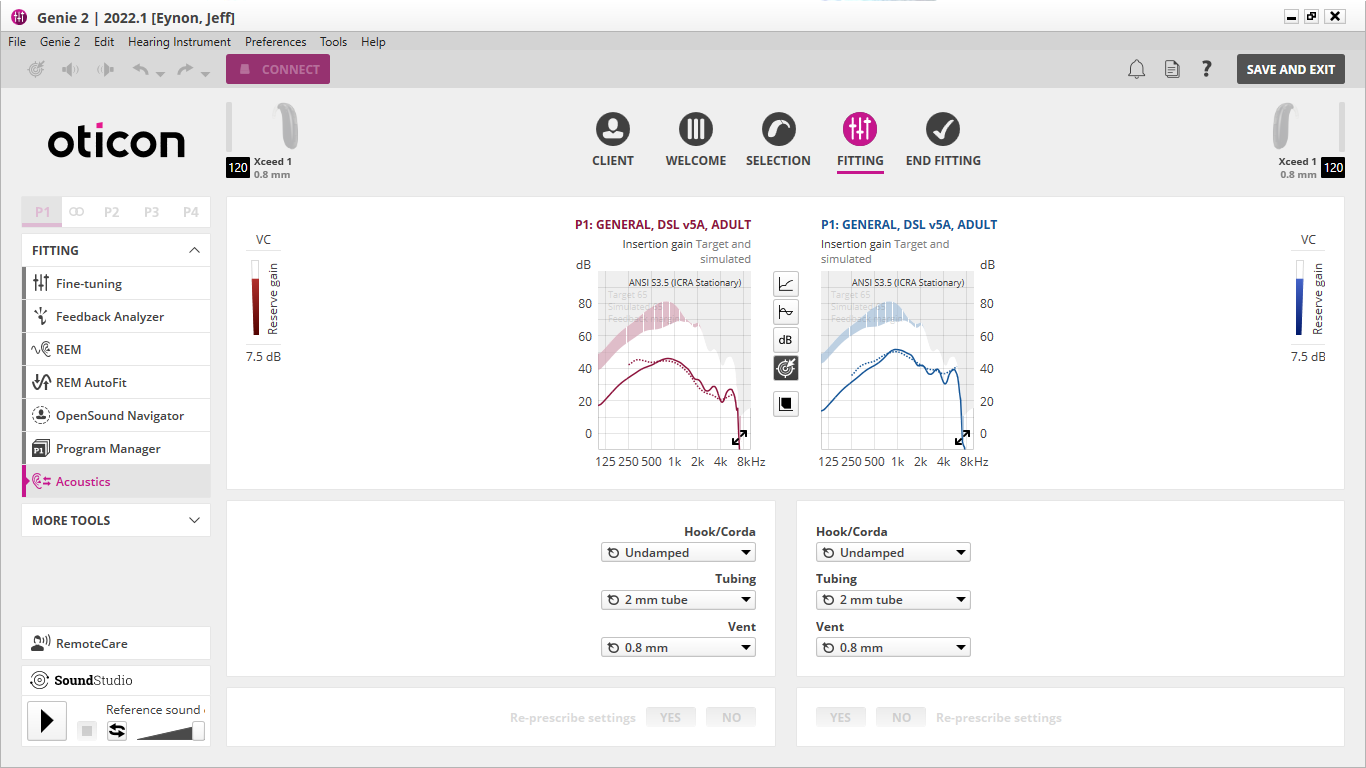Open OpenSound Navigator

(x=116, y=415)
